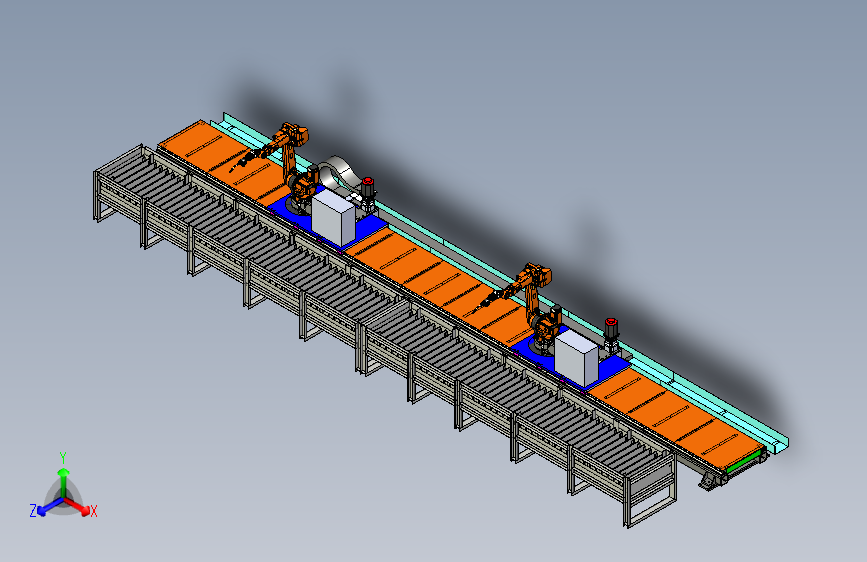867x562 pixels.
Task: Select the white control cabinet beside right robot
Action: point(576,357)
